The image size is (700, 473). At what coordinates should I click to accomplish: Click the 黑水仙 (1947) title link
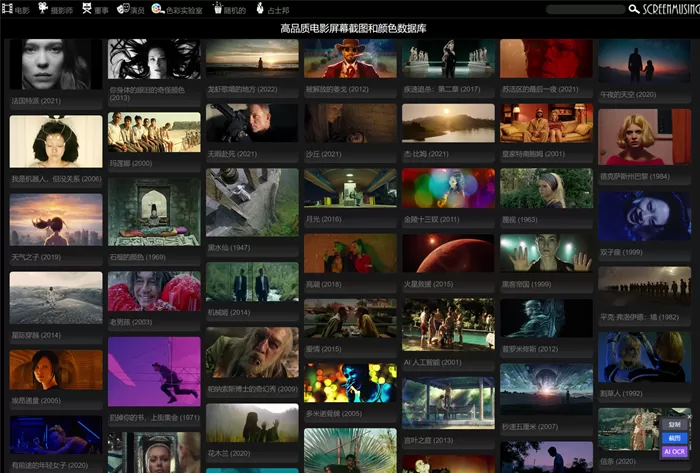(x=228, y=247)
